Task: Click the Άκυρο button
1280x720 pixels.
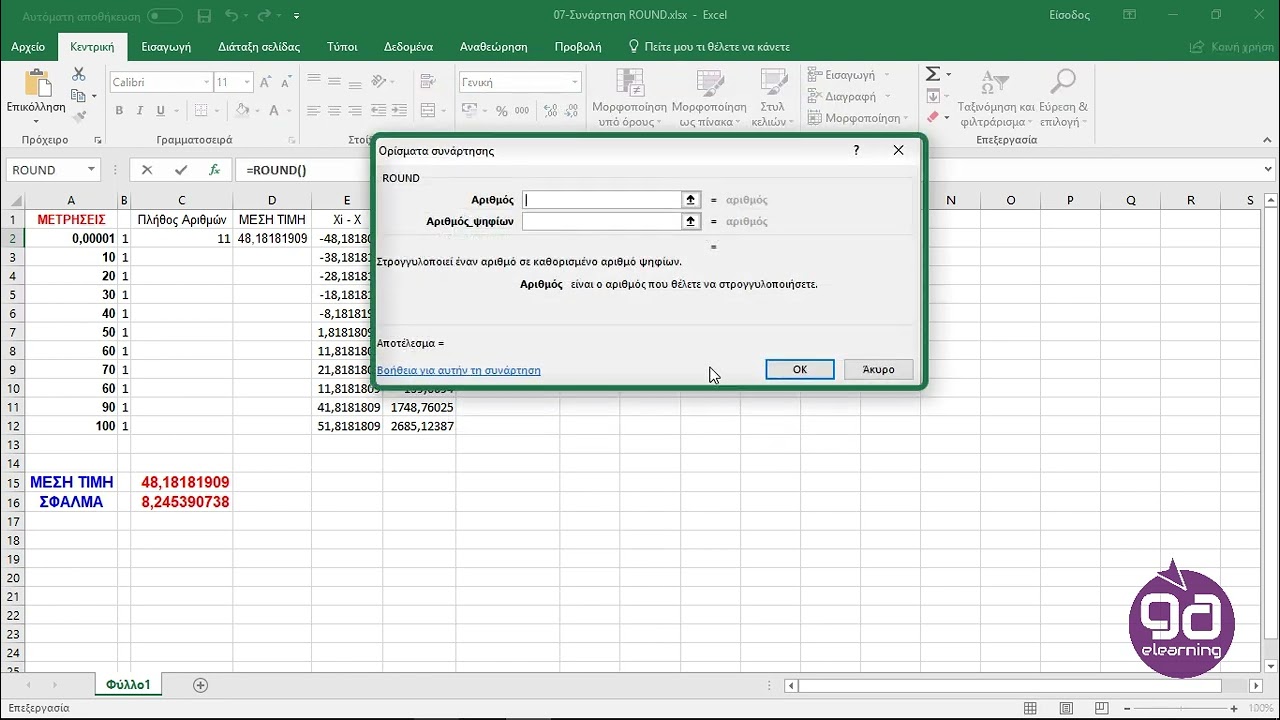Action: (x=878, y=369)
